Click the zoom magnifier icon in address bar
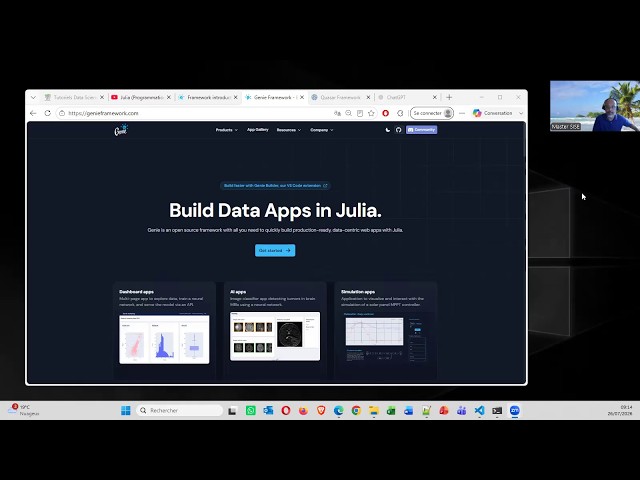Screen dimensions: 640x480 (348, 113)
